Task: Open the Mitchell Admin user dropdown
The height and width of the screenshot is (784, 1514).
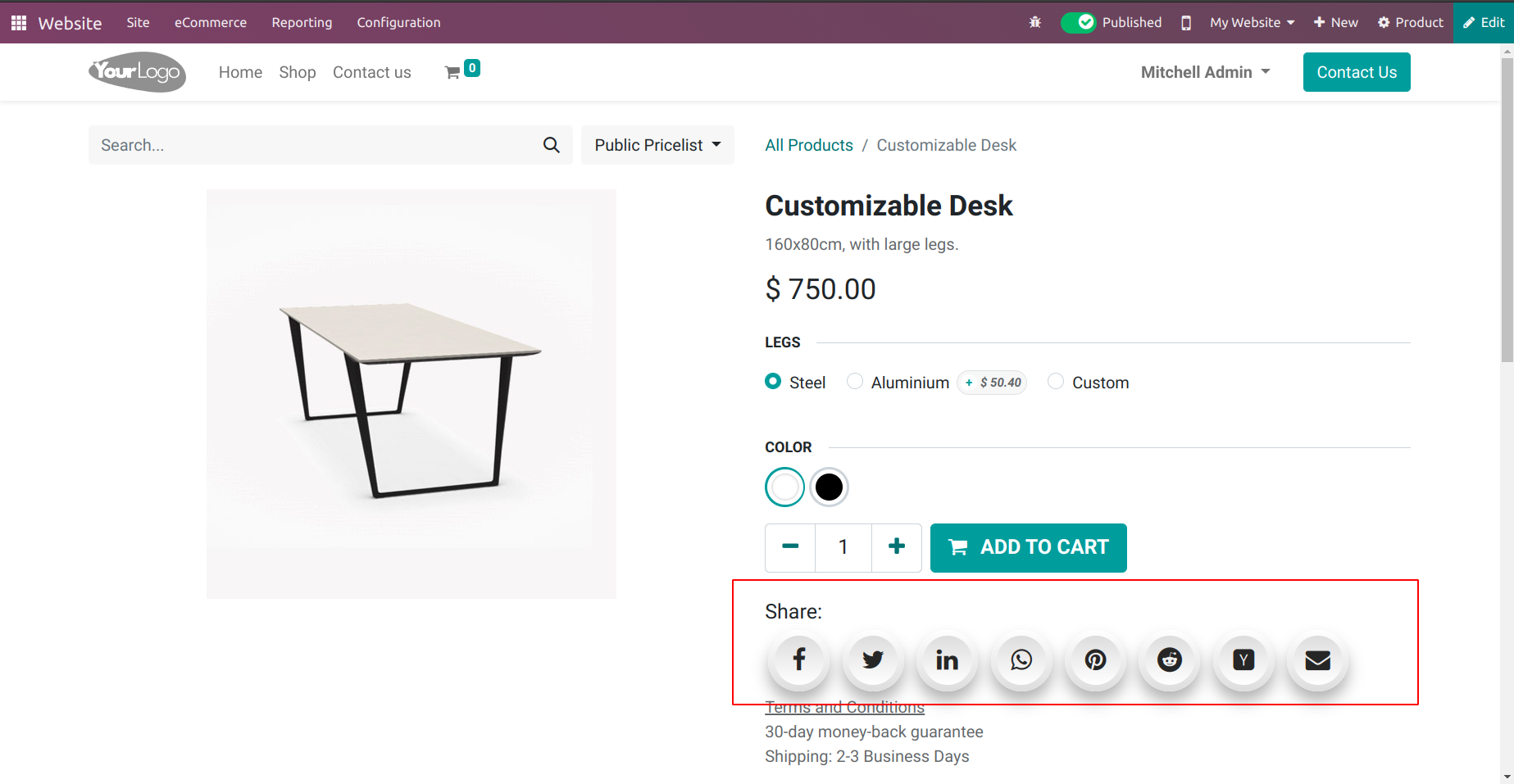Action: click(x=1206, y=72)
